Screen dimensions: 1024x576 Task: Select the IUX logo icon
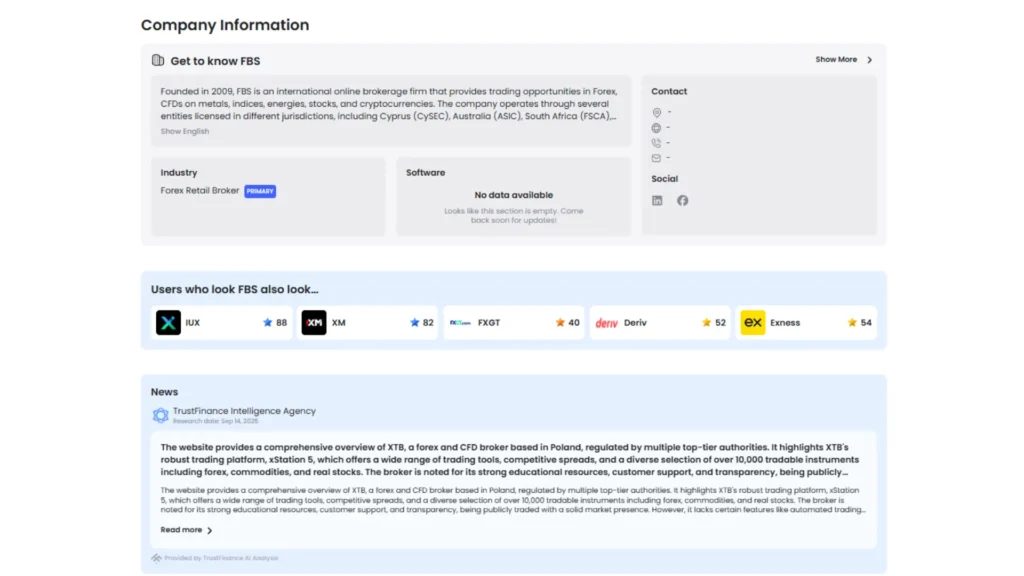click(x=168, y=322)
